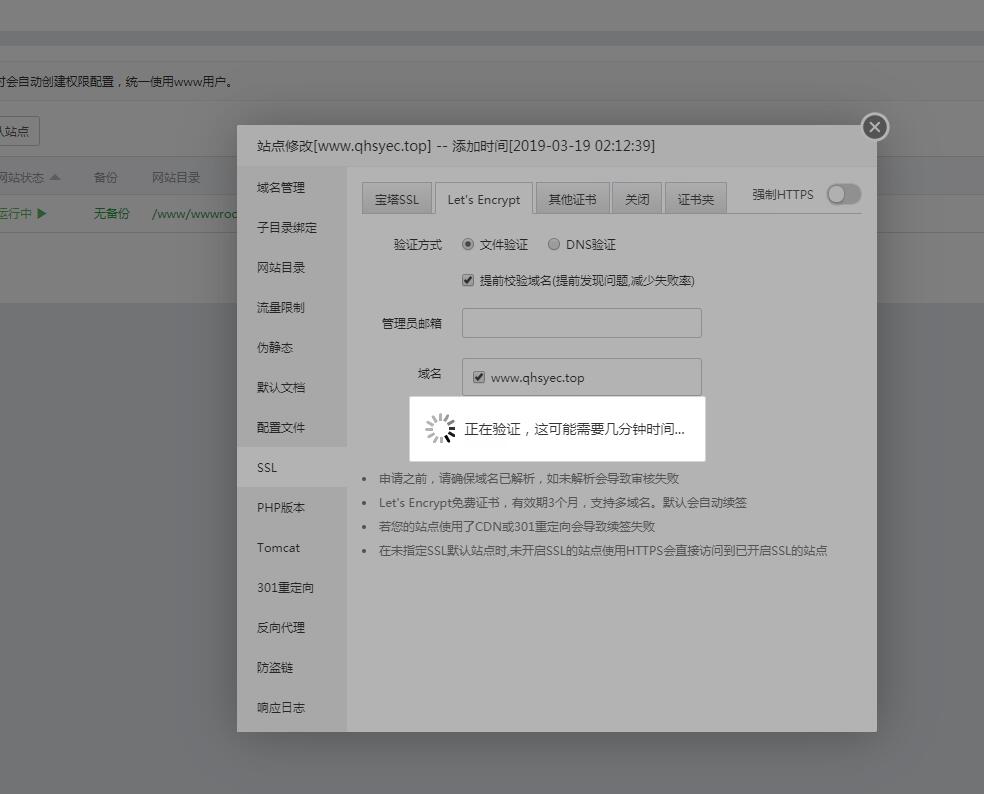Screen dimensions: 984x794
Task: Open Tomcat sidebar item
Action: pyautogui.click(x=292, y=547)
